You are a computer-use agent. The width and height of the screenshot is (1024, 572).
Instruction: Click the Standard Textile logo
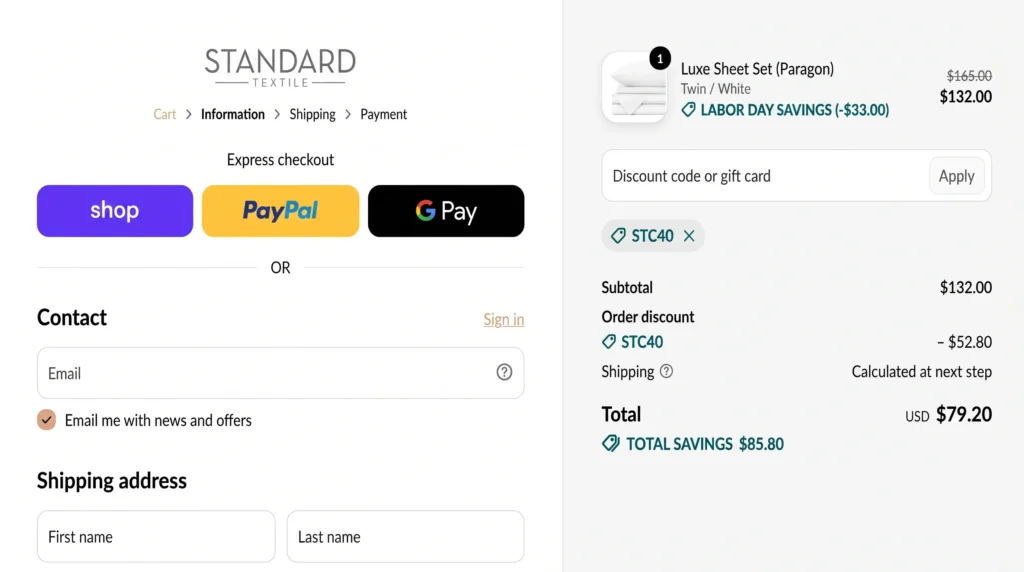pos(280,68)
